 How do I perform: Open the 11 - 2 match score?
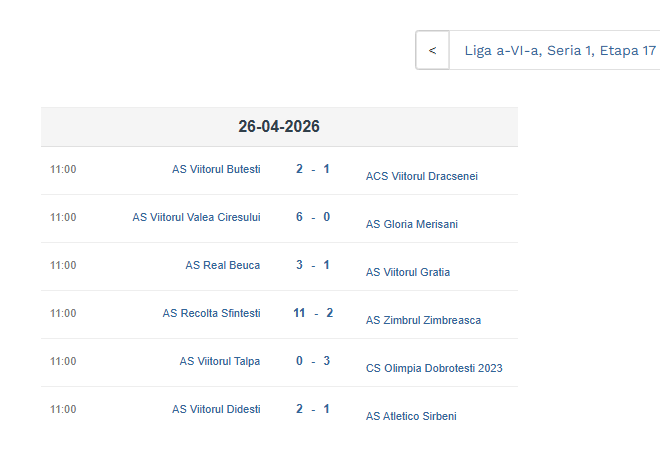pyautogui.click(x=313, y=313)
